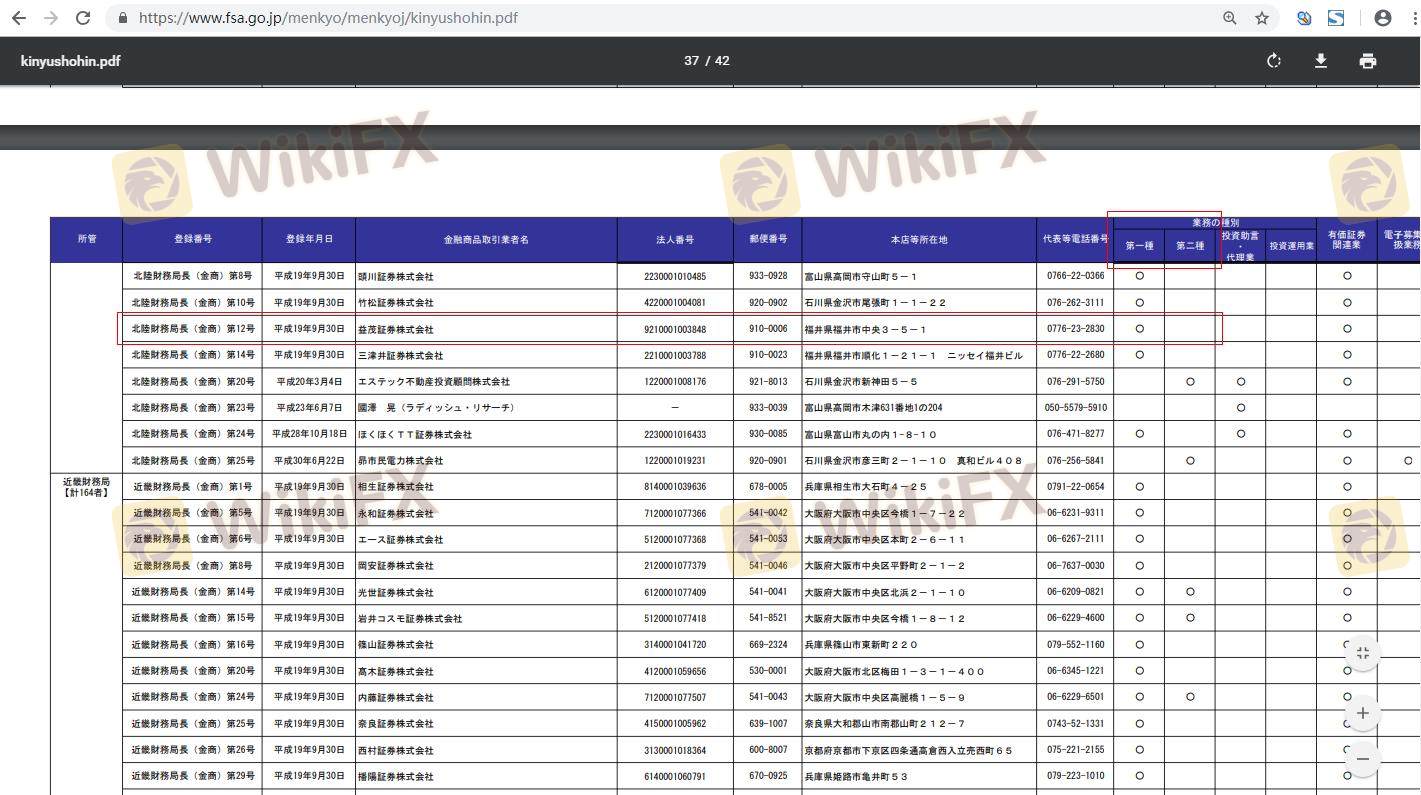Click phone number 076-262-3111

point(1076,303)
